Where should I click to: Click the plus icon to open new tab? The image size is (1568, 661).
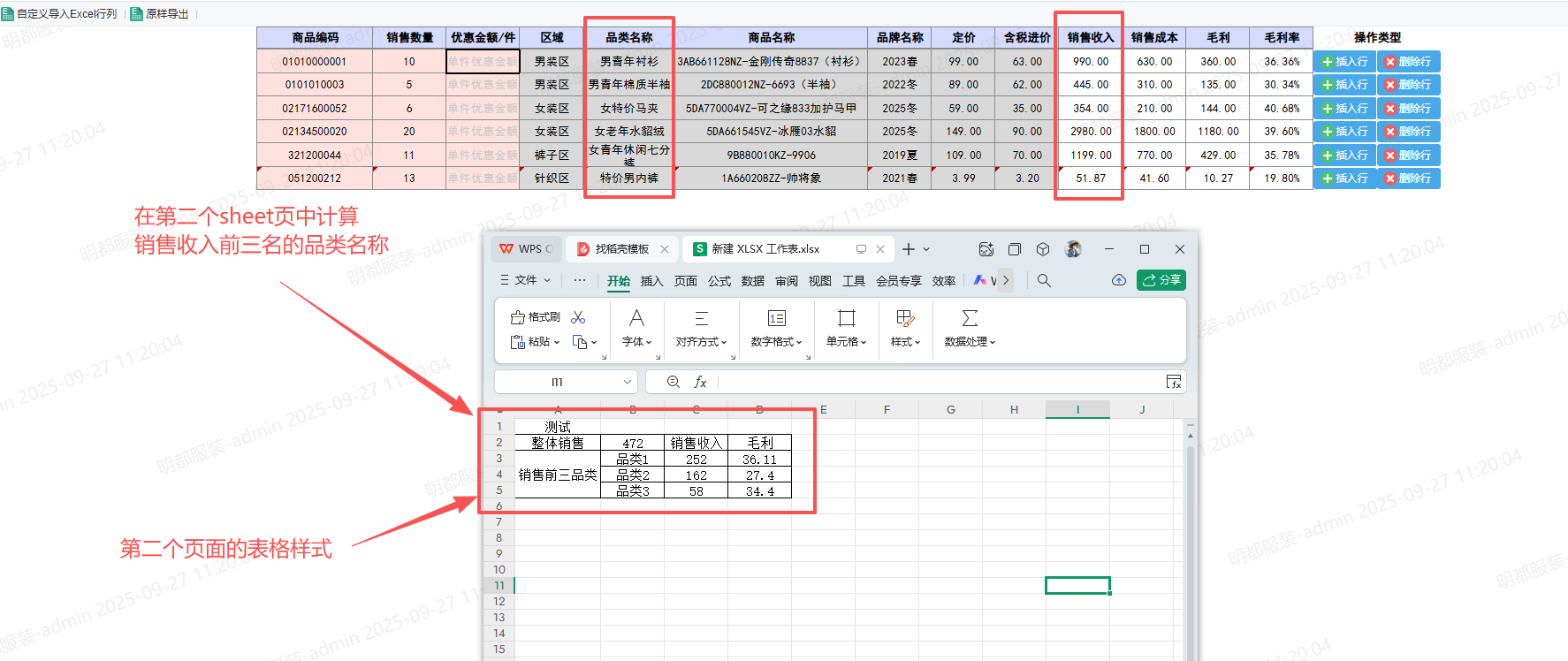click(908, 249)
